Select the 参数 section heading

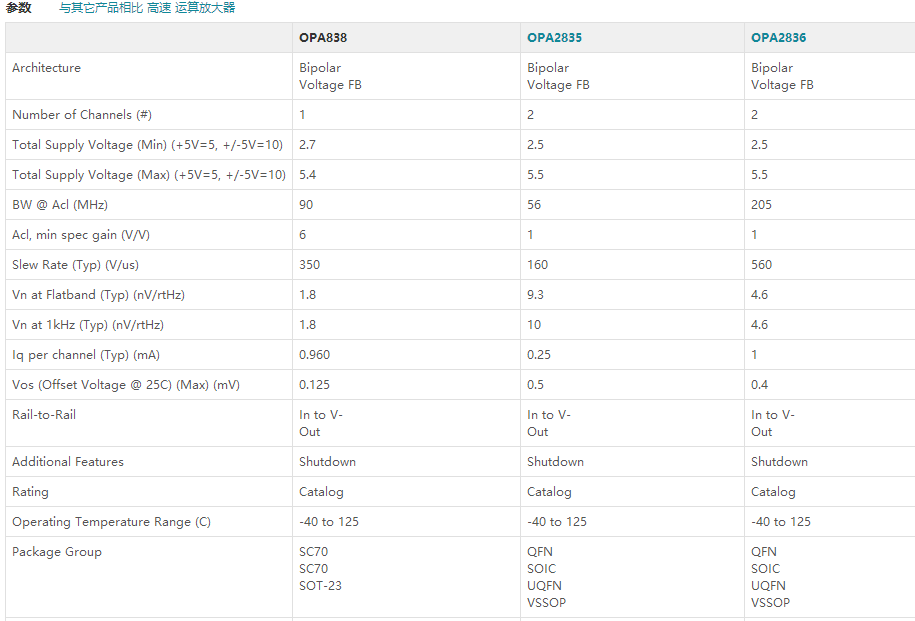pos(19,8)
